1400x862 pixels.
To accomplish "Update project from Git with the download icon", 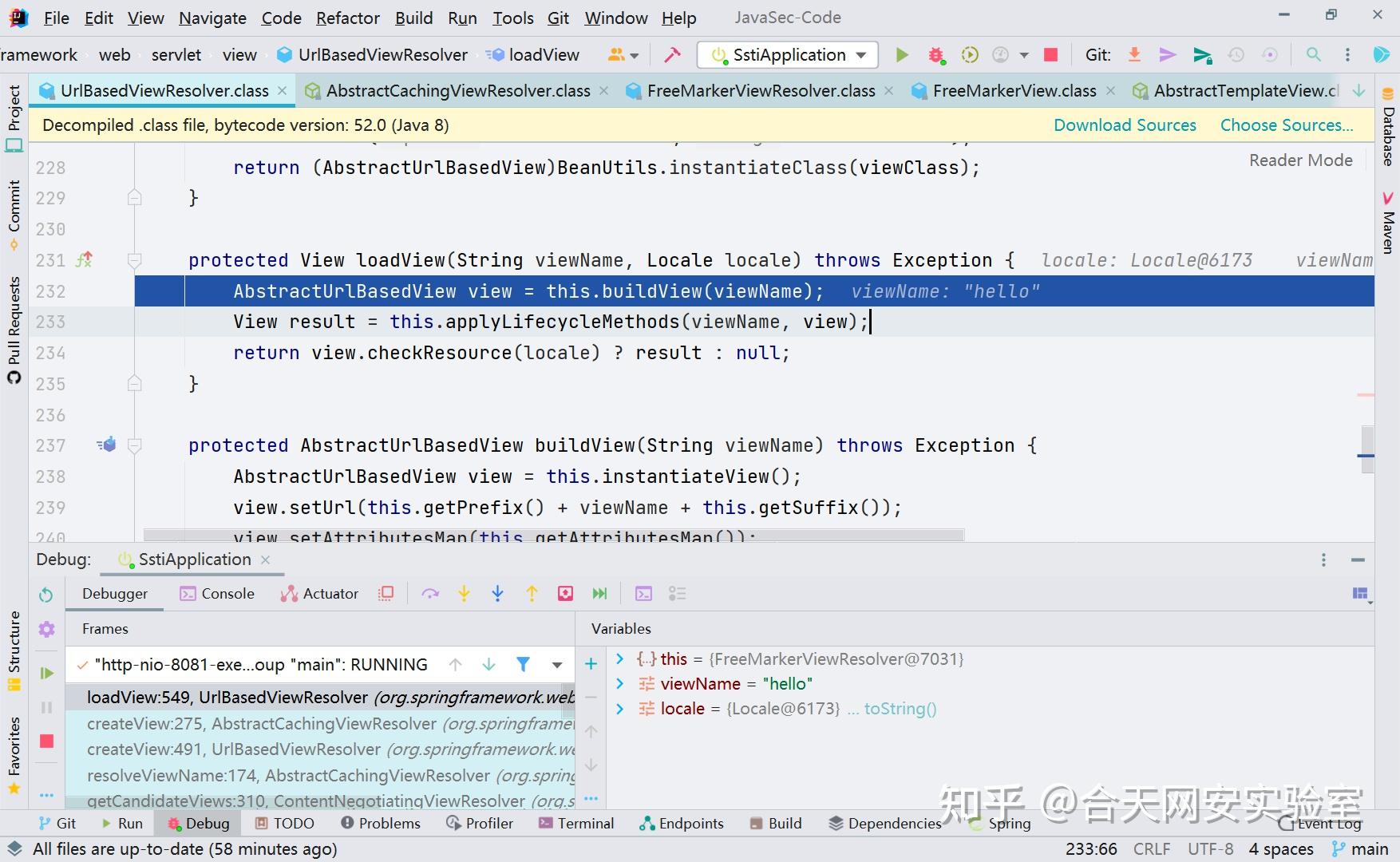I will point(1134,54).
